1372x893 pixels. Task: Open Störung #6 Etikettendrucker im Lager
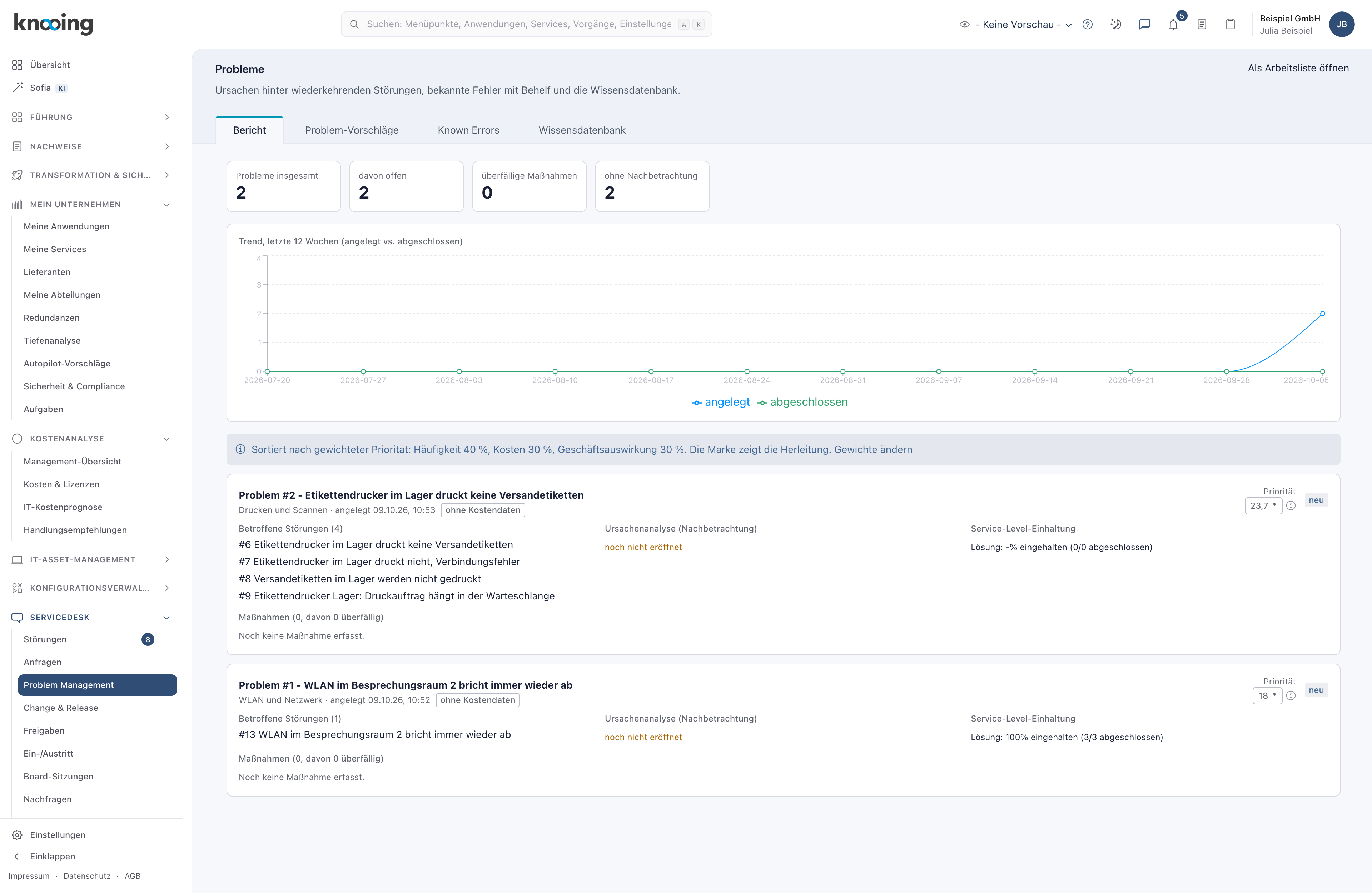(376, 545)
